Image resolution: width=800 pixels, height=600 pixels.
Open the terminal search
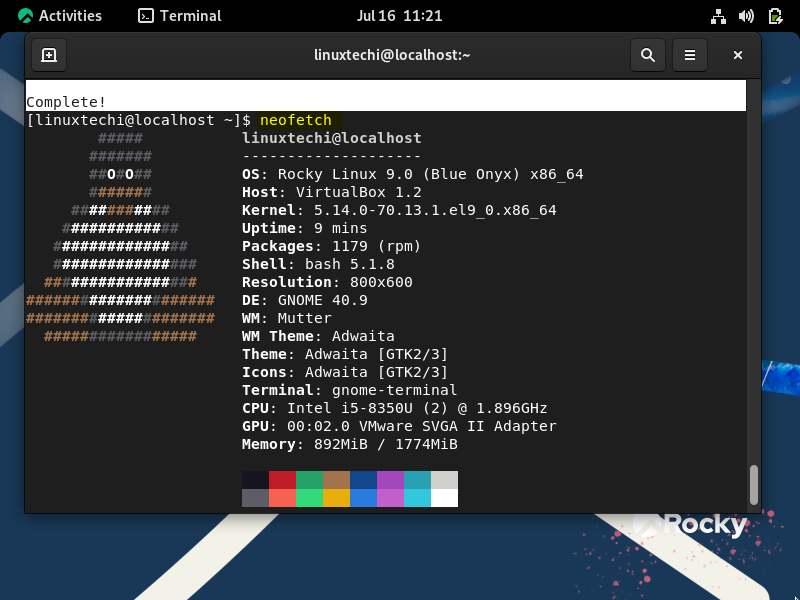[x=647, y=55]
